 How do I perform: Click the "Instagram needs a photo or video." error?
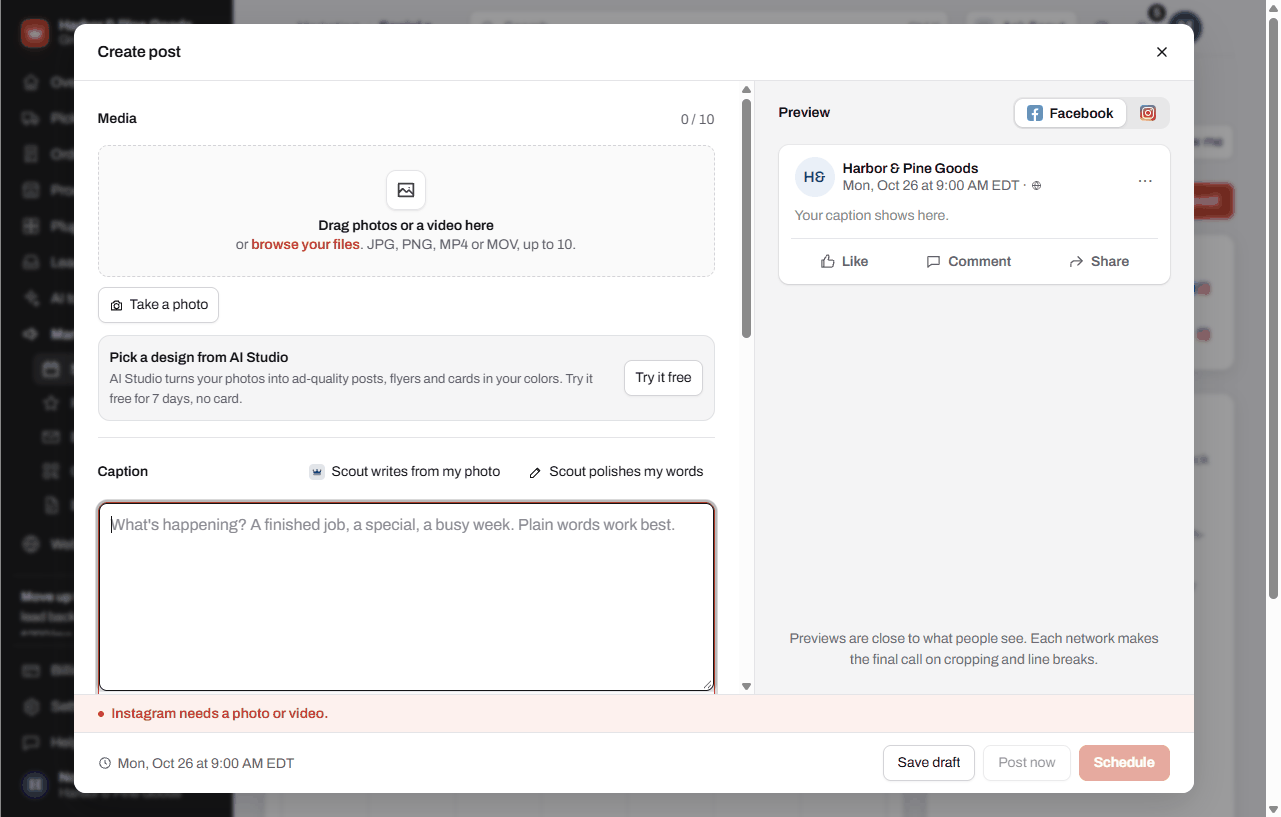220,714
